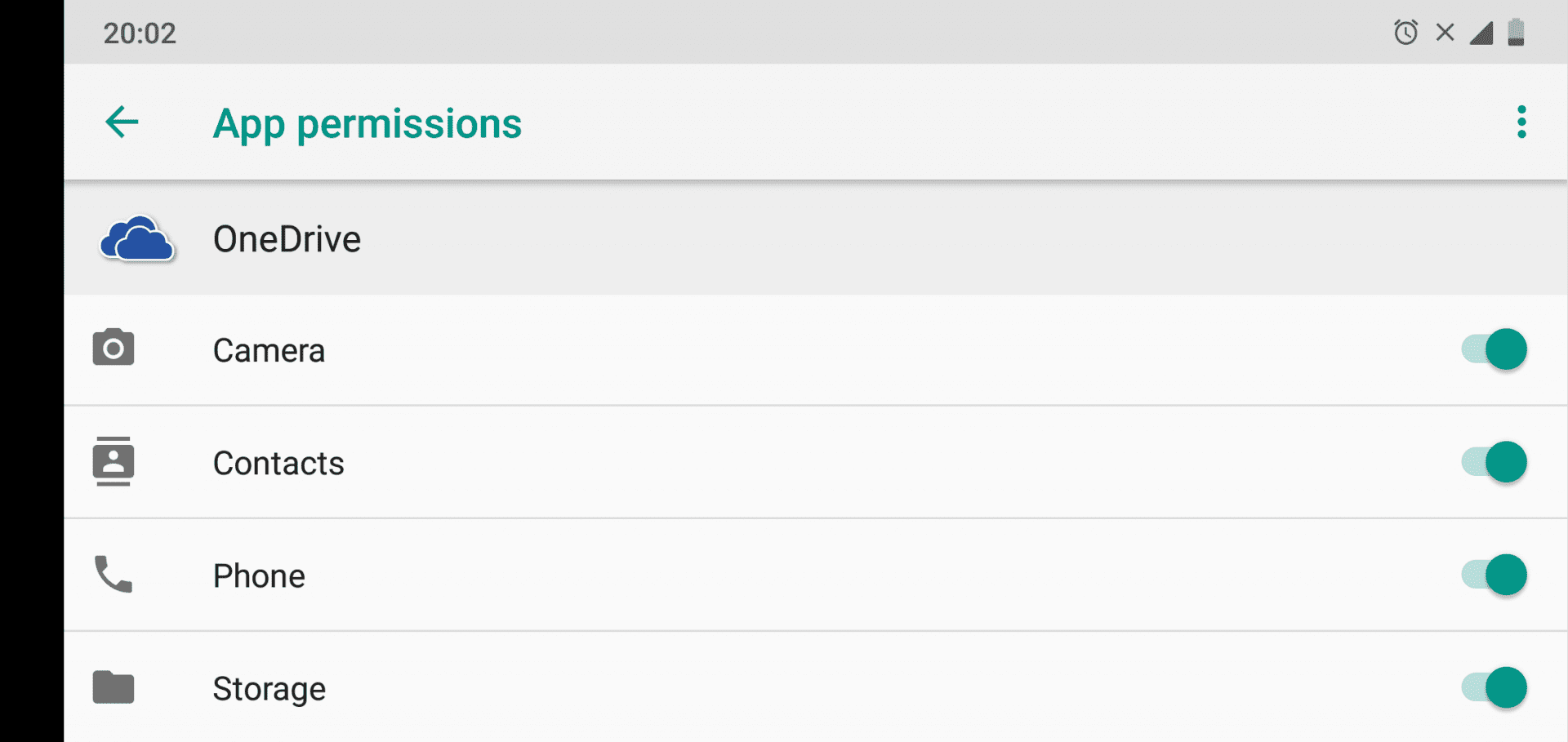The height and width of the screenshot is (742, 1568).
Task: Tap the back arrow icon
Action: 122,122
